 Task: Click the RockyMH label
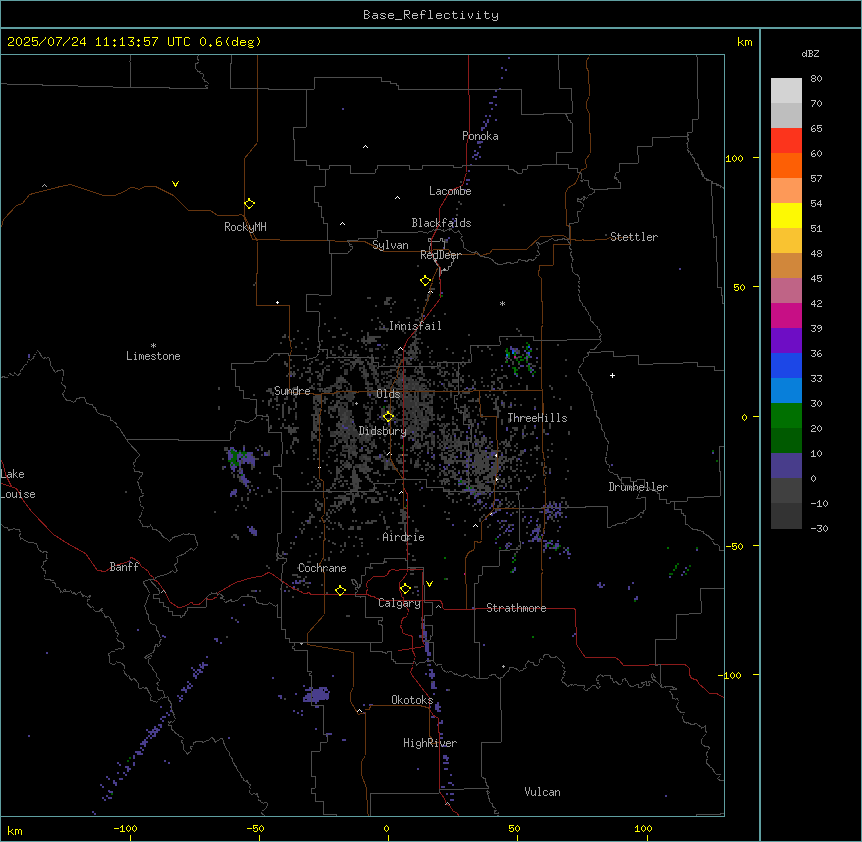pyautogui.click(x=245, y=227)
